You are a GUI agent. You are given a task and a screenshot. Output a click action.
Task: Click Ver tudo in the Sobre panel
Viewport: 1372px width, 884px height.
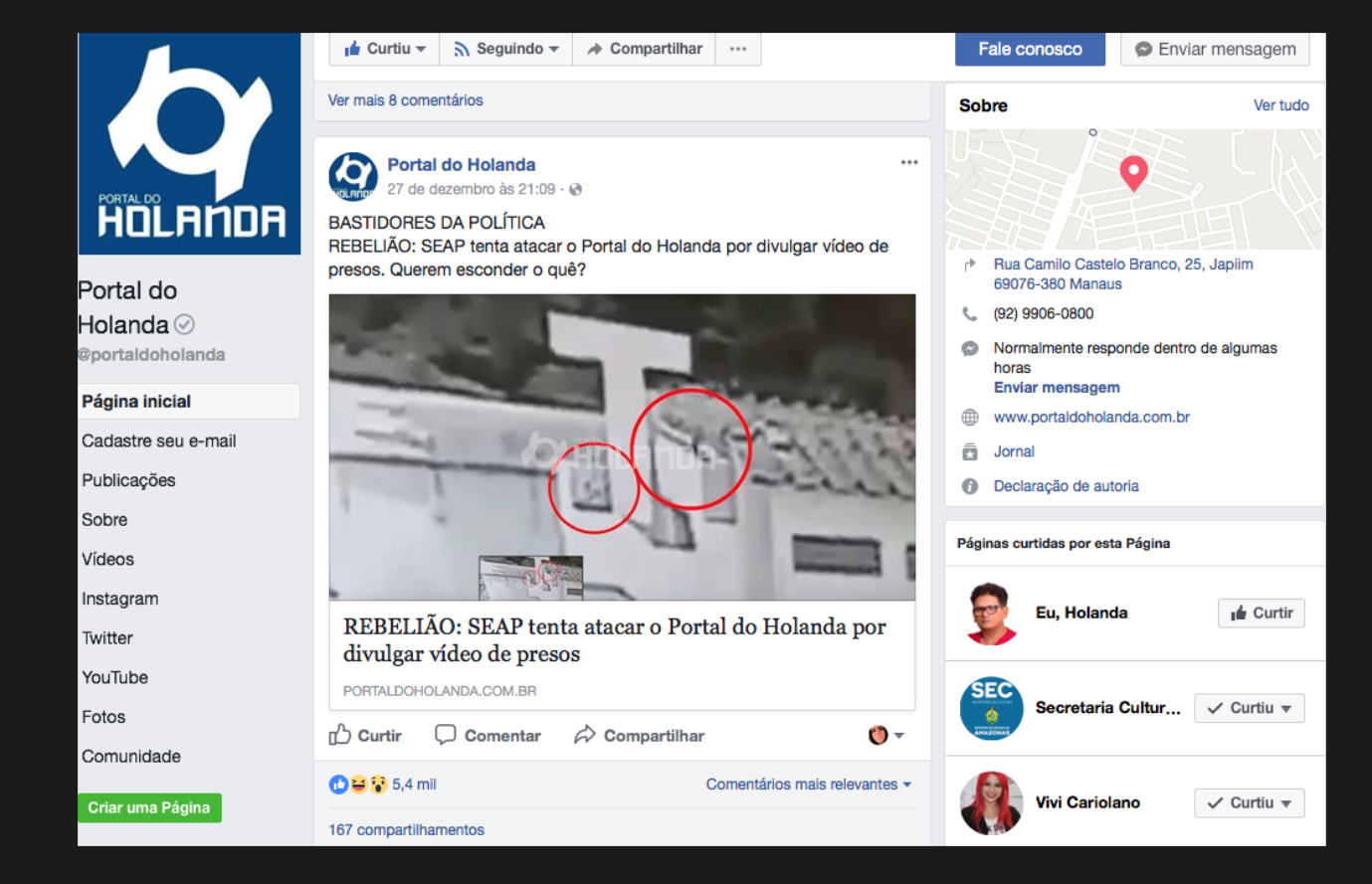1280,105
